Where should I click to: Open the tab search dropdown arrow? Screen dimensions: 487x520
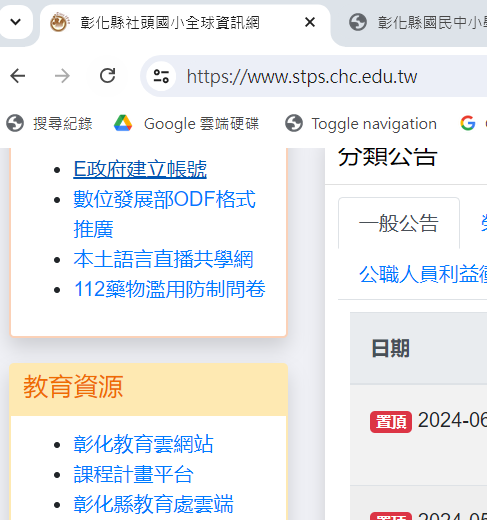click(15, 22)
